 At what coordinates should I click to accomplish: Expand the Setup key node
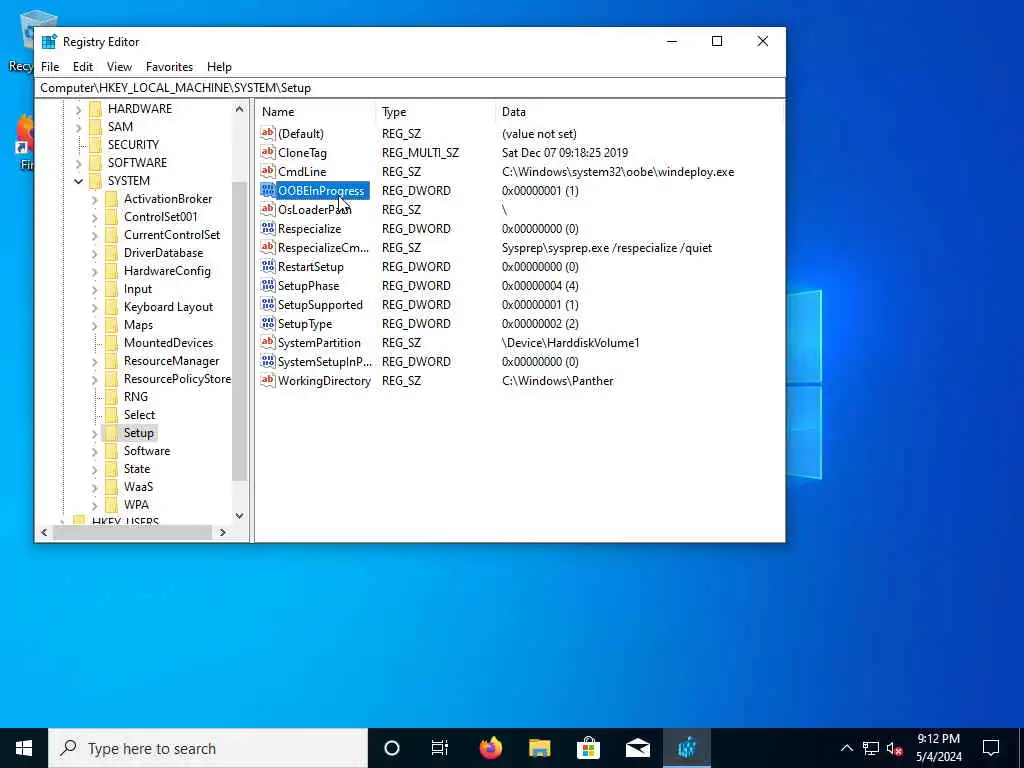95,433
